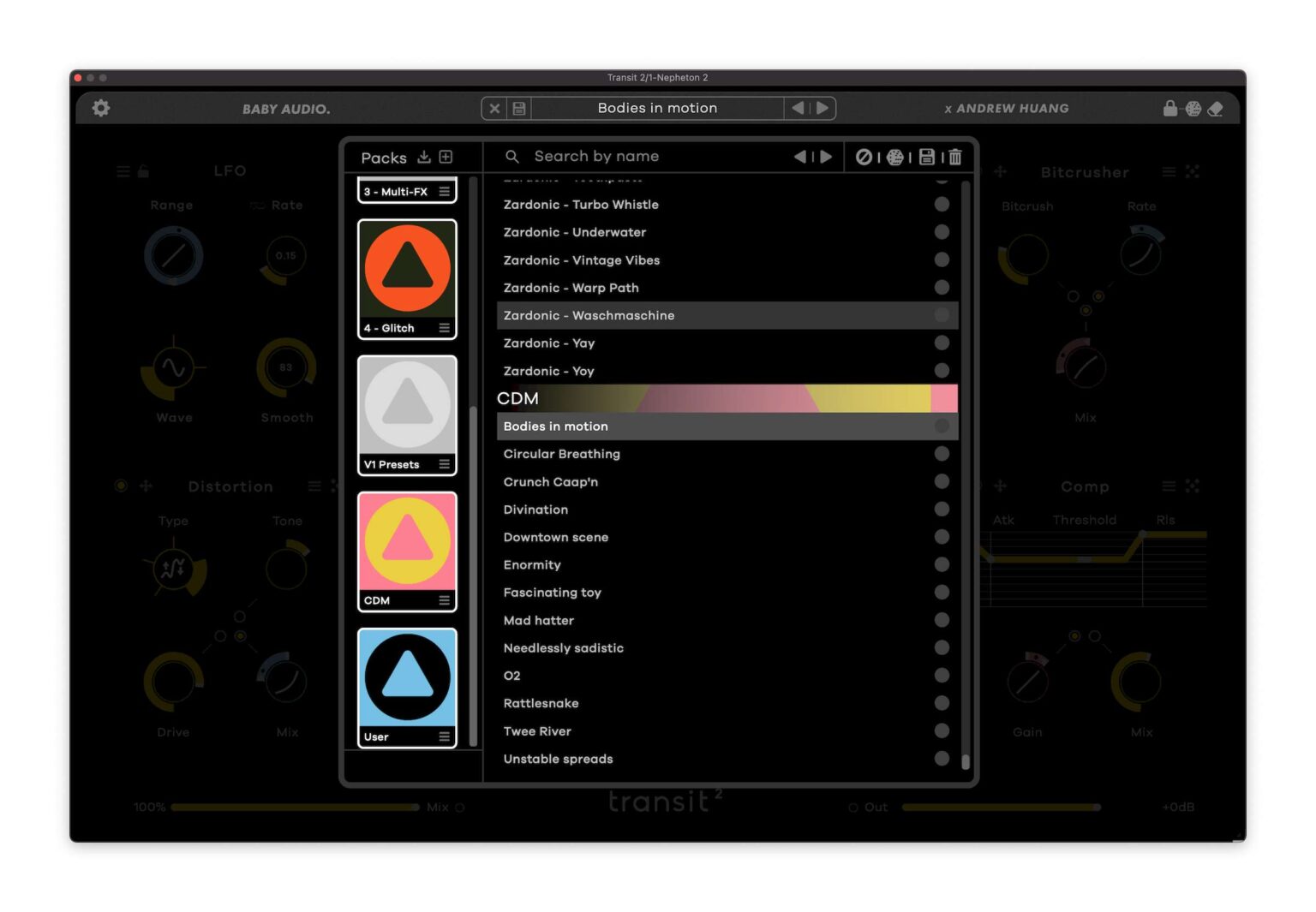The width and height of the screenshot is (1316, 912).
Task: Toggle the circle beside Zardonic - Underwater
Action: click(x=942, y=232)
